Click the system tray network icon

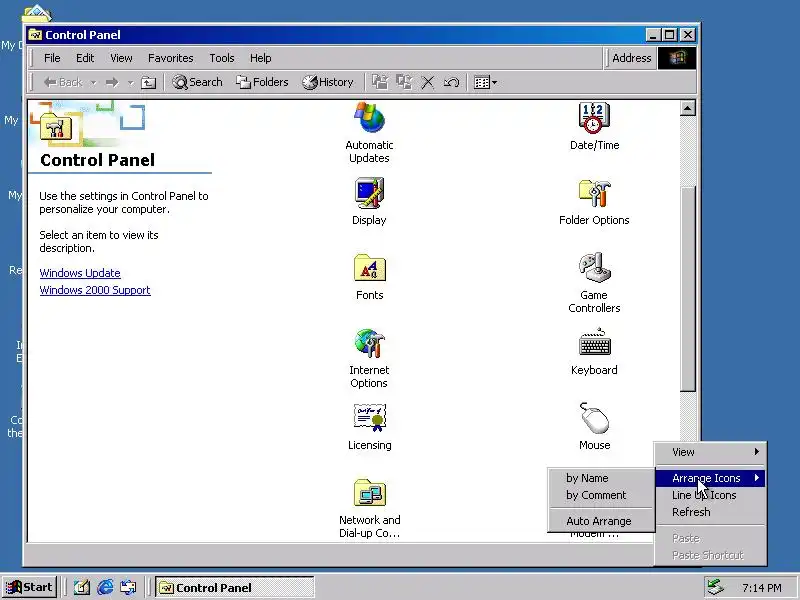[x=715, y=587]
